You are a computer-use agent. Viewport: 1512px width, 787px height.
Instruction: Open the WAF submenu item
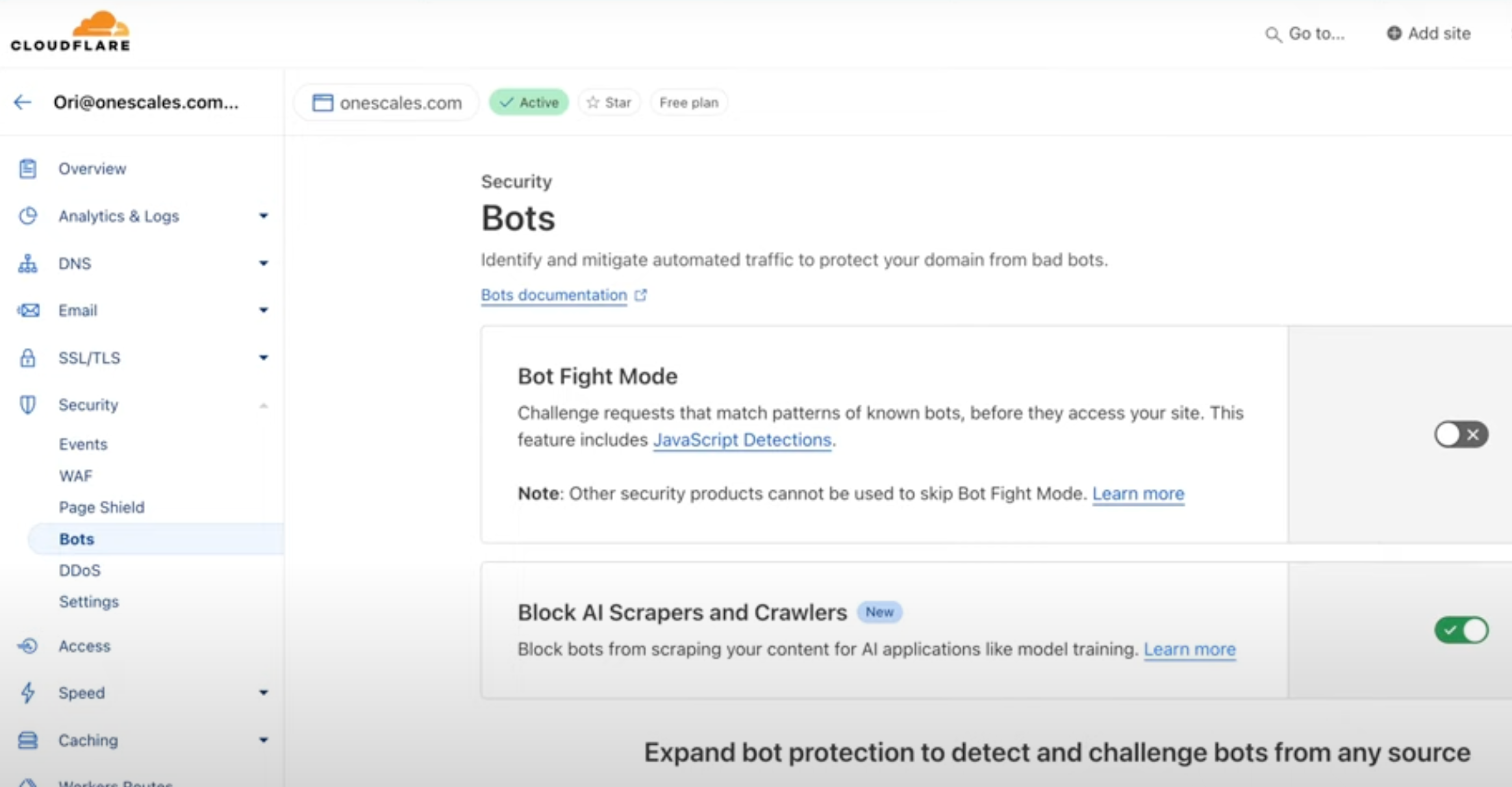pos(76,476)
